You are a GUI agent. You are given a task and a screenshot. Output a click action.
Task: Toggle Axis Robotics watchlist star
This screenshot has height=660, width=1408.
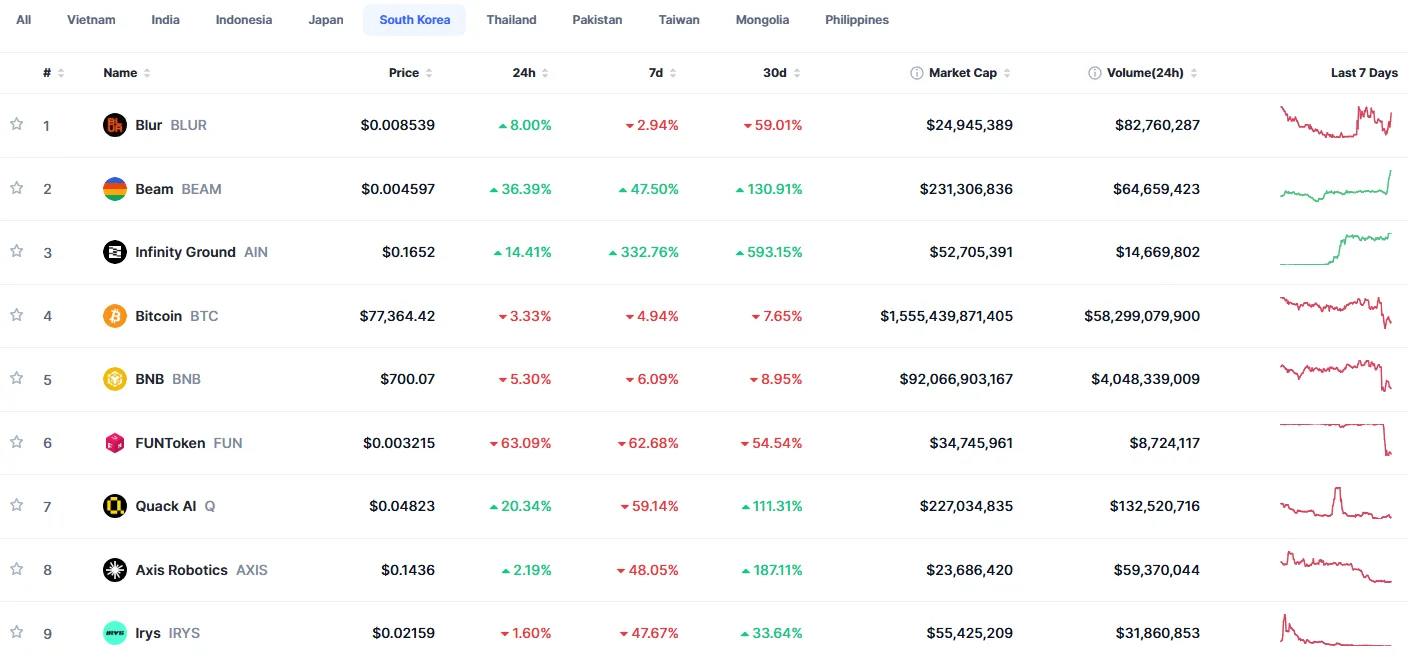pos(16,569)
